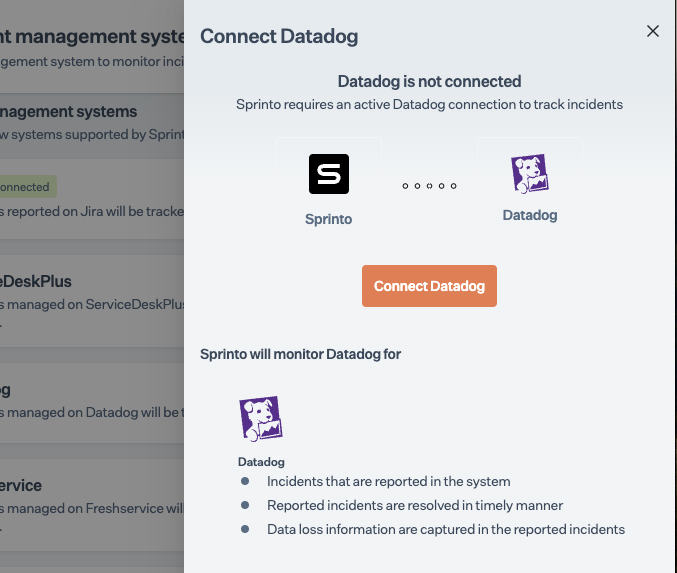Click the 'Sprinto' label under the black logo
The height and width of the screenshot is (573, 677).
[329, 219]
